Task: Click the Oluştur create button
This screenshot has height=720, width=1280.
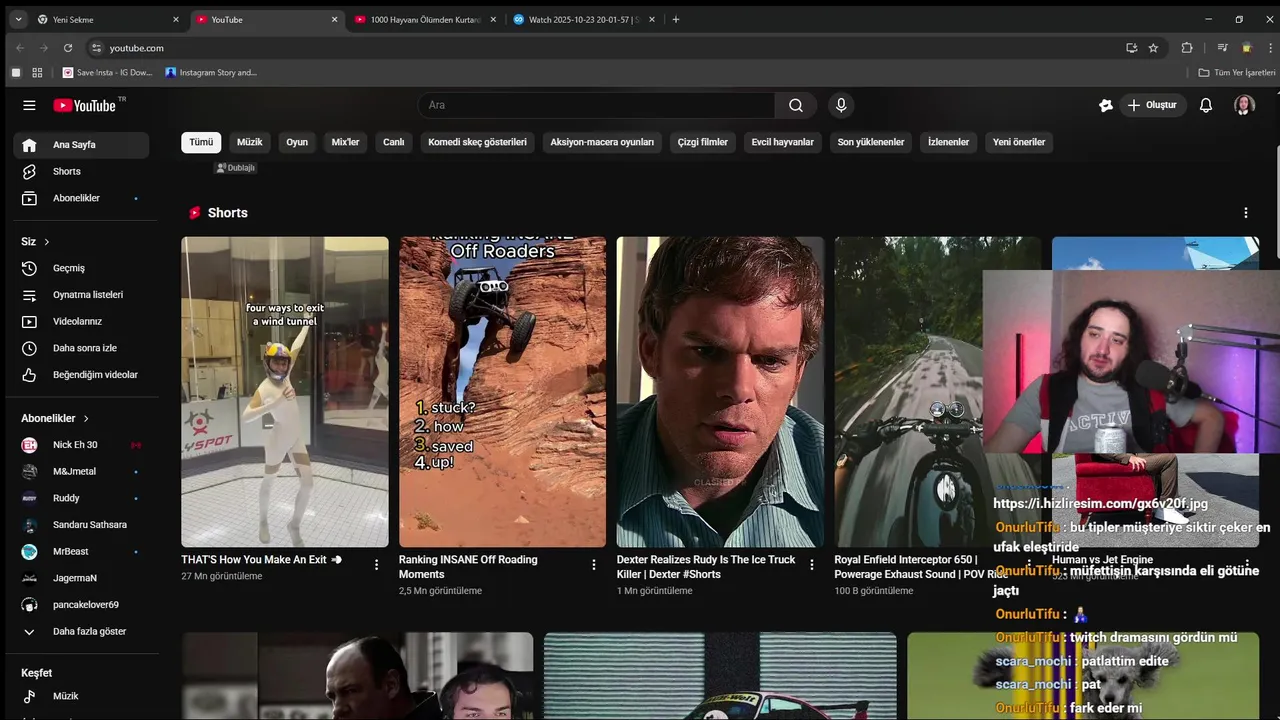Action: coord(1152,105)
